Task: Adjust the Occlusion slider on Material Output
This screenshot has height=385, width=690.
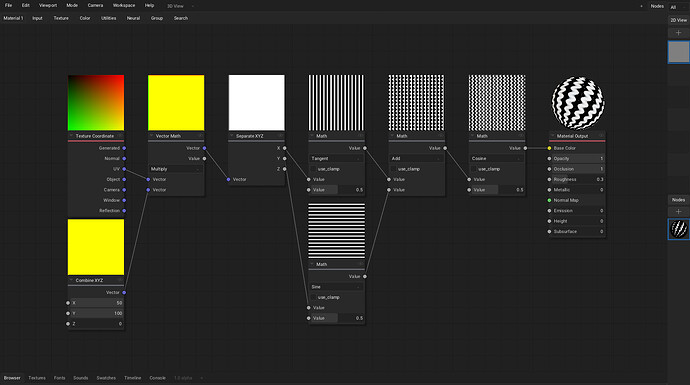Action: pyautogui.click(x=578, y=169)
